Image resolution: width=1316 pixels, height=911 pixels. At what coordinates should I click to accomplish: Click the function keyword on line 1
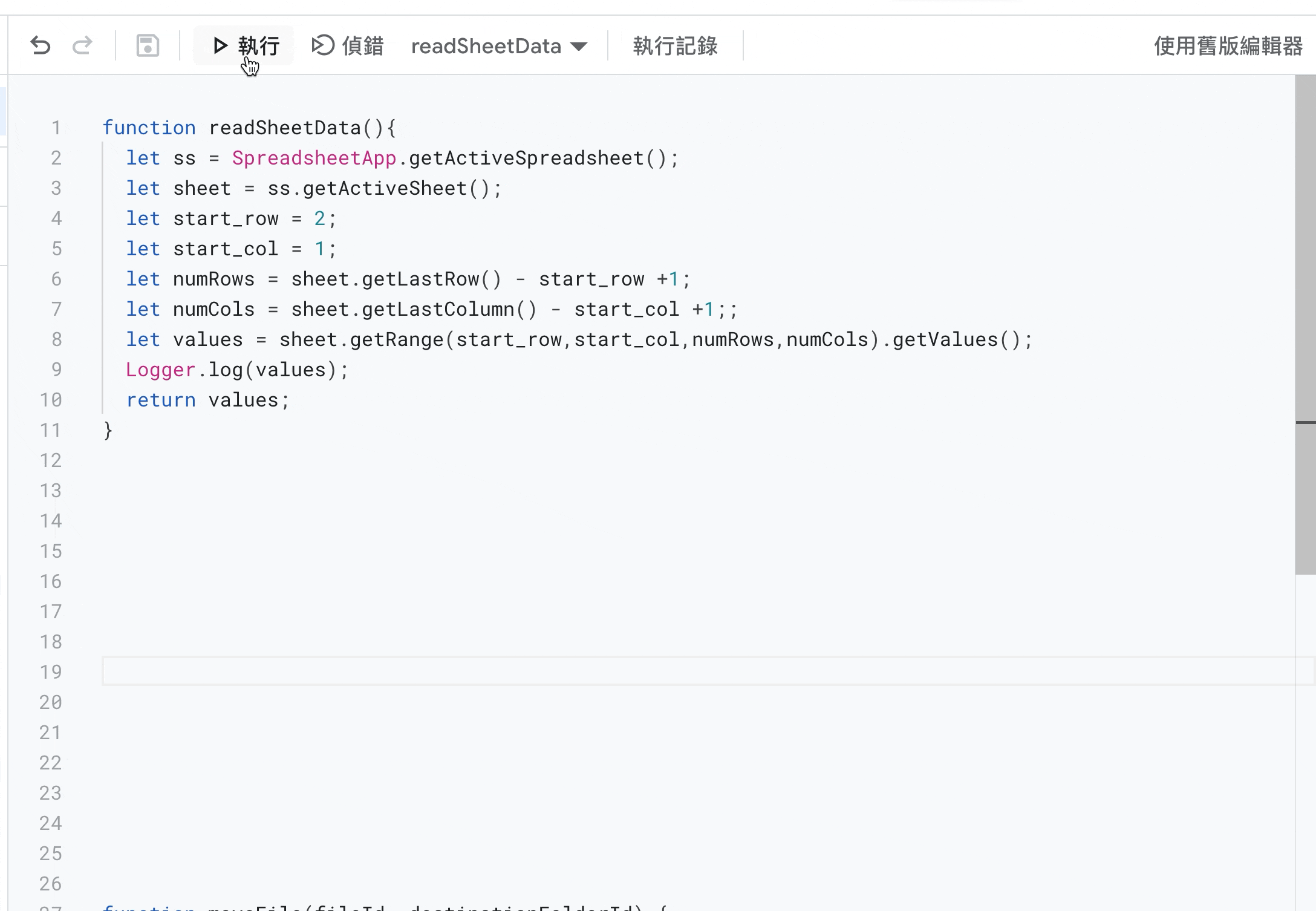(x=149, y=128)
